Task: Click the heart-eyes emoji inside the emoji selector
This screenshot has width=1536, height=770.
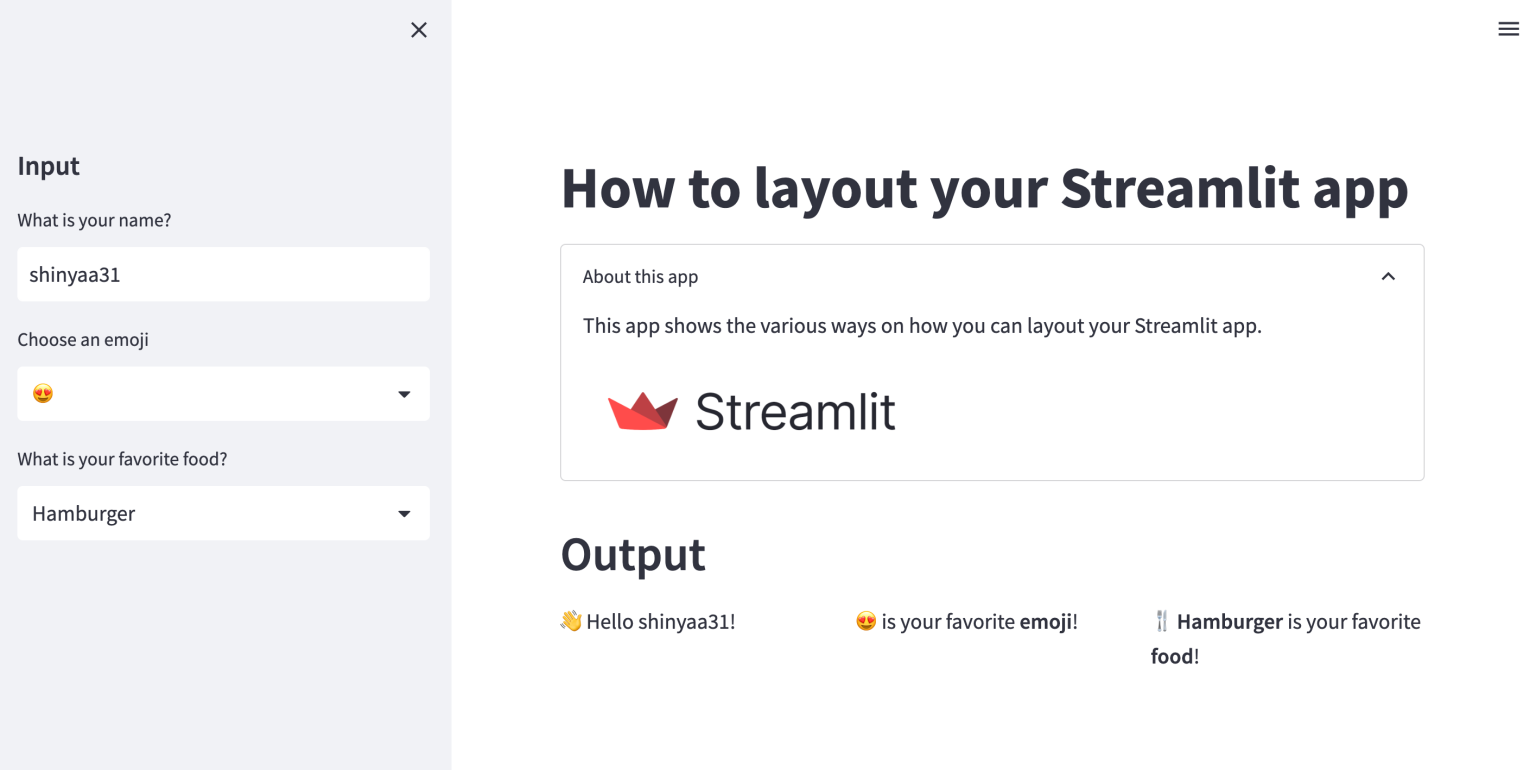Action: 43,394
